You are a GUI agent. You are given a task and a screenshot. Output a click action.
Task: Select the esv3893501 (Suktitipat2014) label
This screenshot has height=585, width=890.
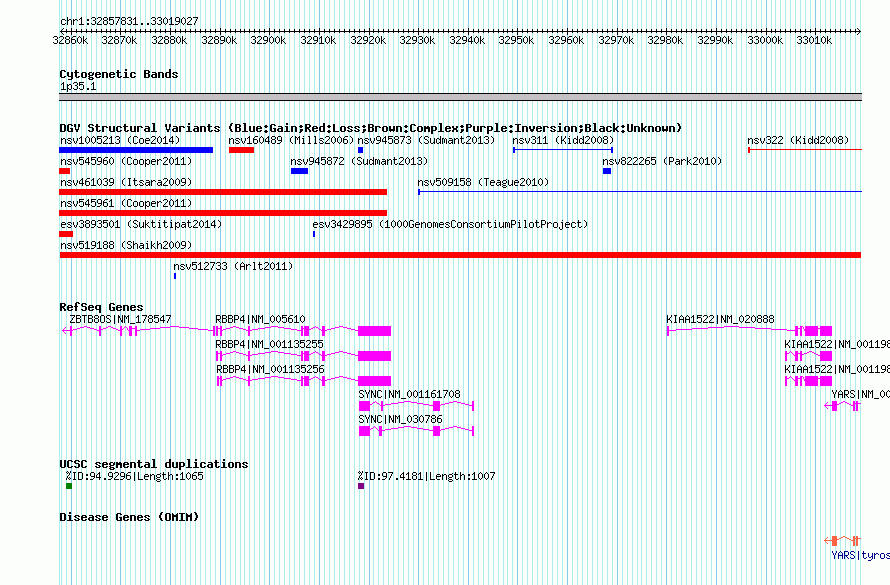pyautogui.click(x=141, y=224)
